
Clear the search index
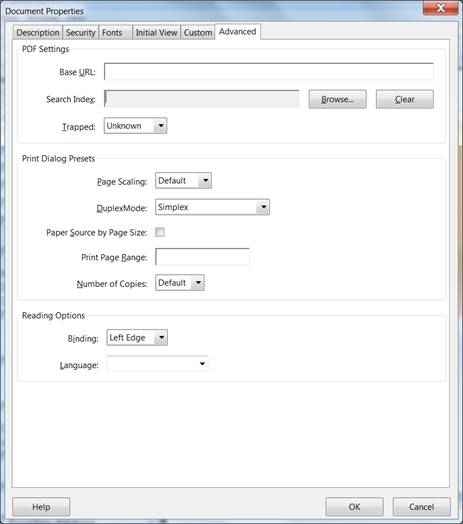(404, 99)
